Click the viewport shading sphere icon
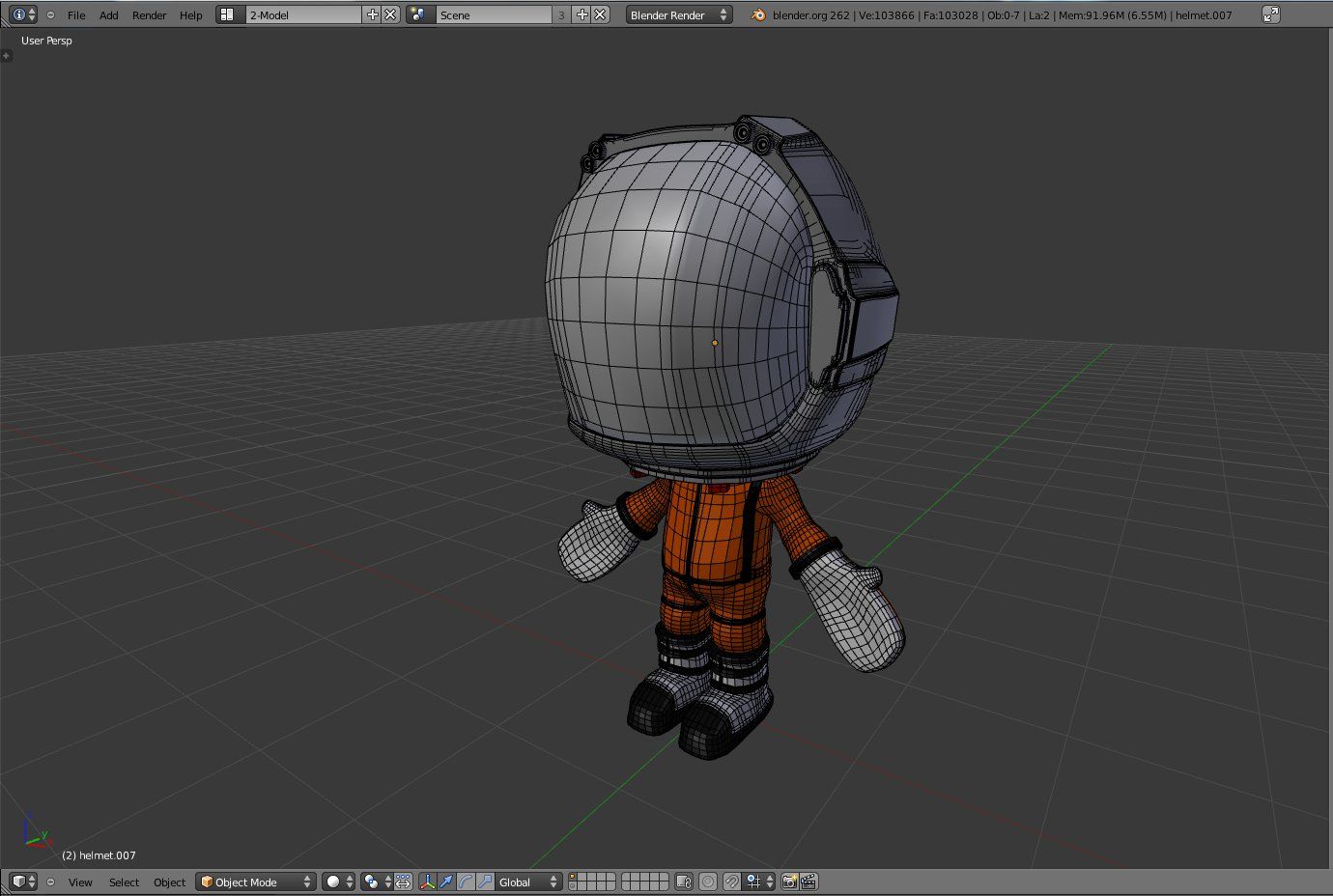Viewport: 1333px width, 896px height. pyautogui.click(x=333, y=882)
